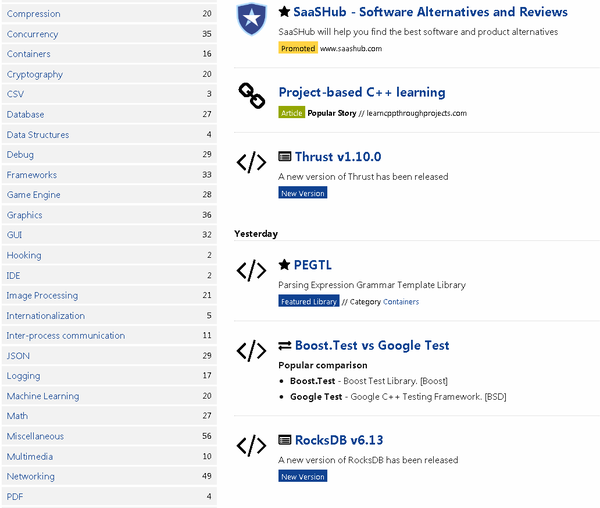The height and width of the screenshot is (508, 600).
Task: Click the code brackets icon next to RocksDB v6.13
Action: (251, 446)
